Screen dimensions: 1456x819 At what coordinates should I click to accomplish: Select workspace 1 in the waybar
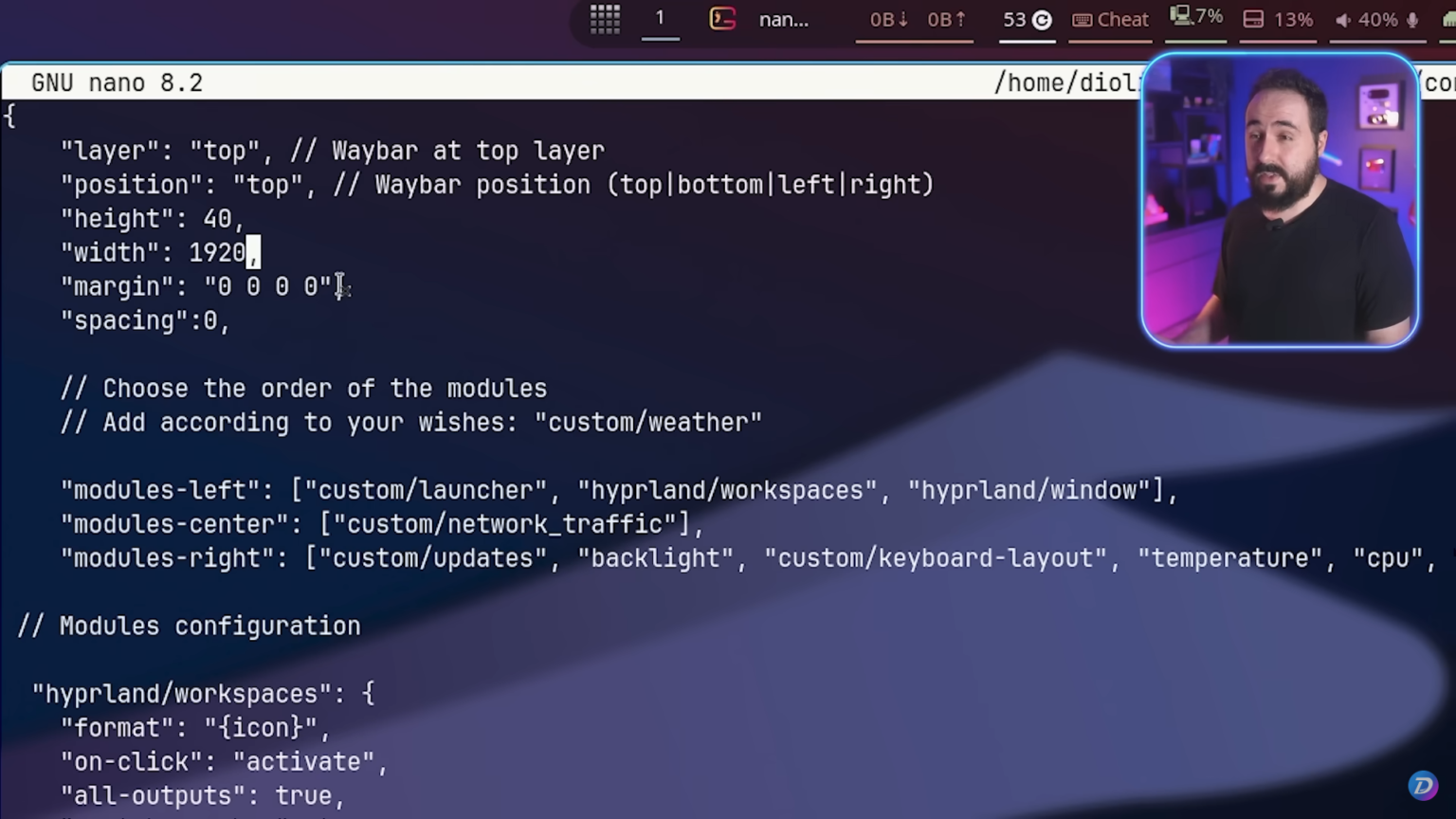[x=660, y=17]
